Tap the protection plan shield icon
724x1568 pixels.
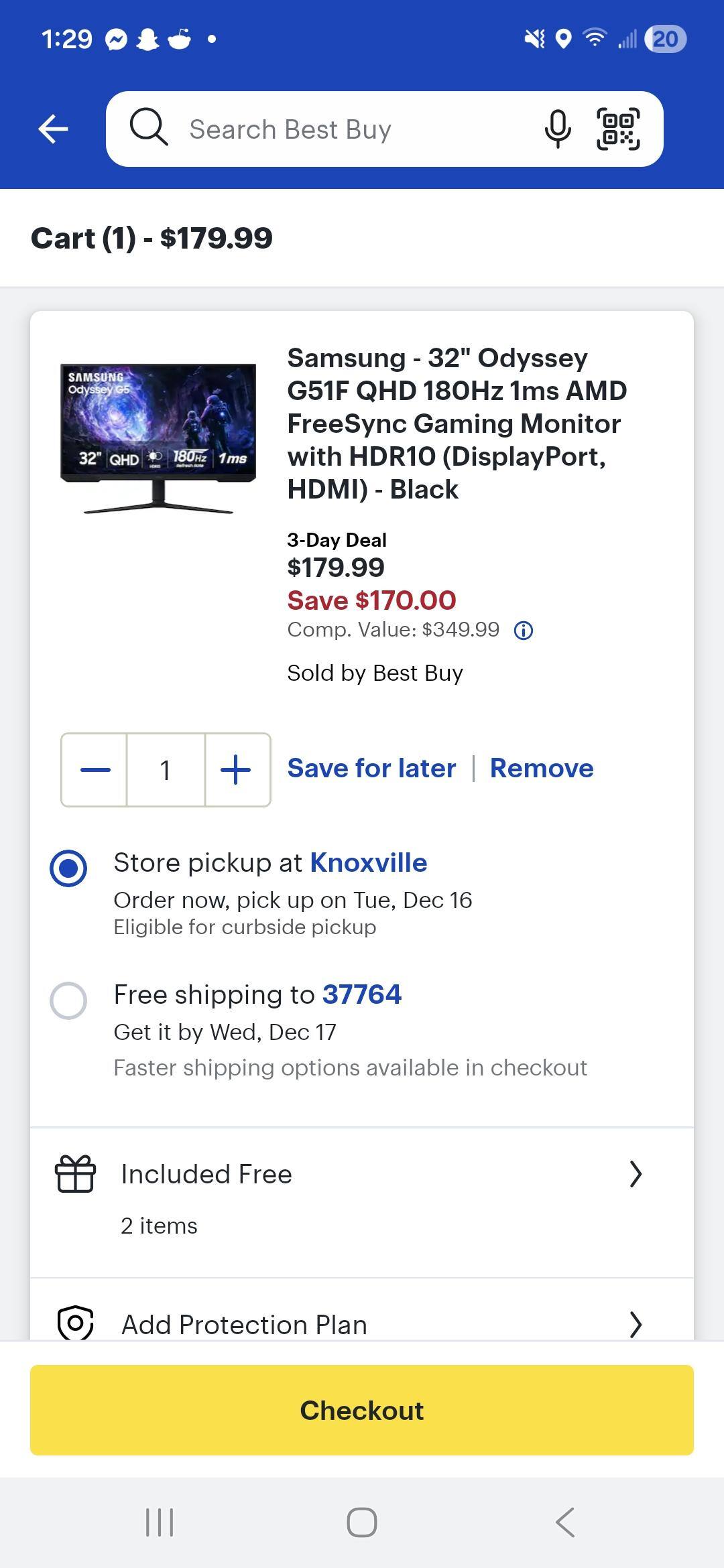click(75, 1323)
